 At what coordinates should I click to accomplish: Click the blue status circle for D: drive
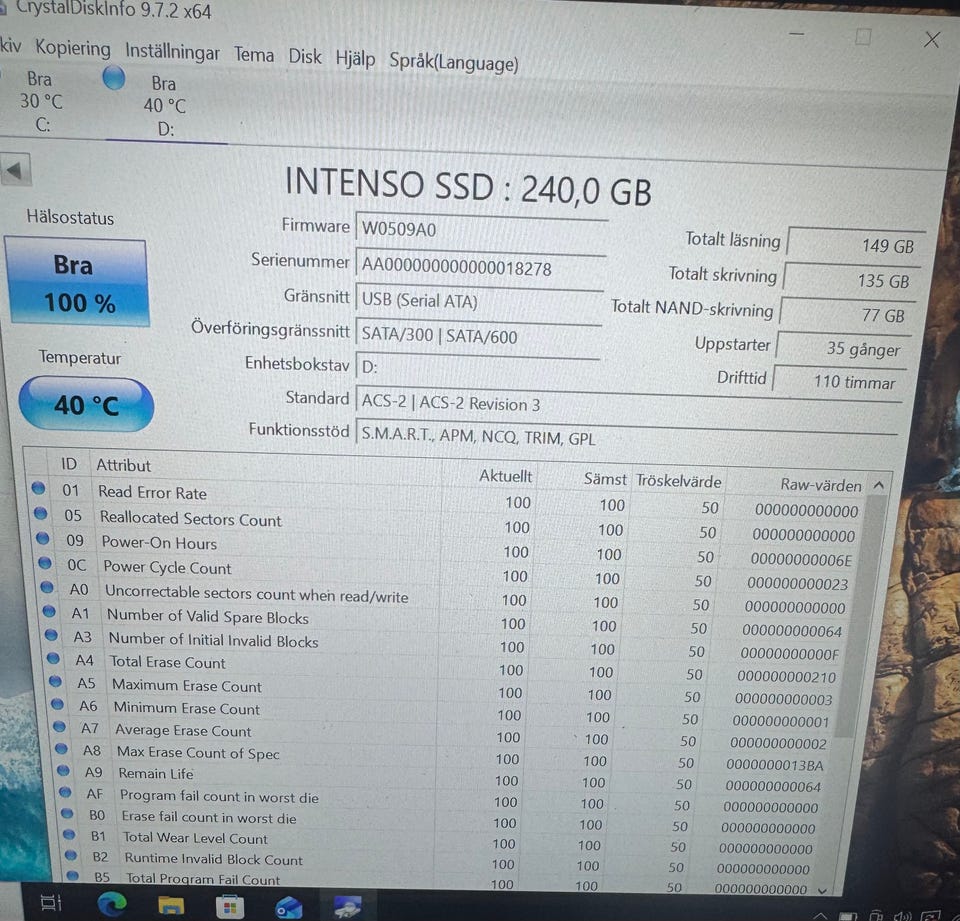point(114,78)
